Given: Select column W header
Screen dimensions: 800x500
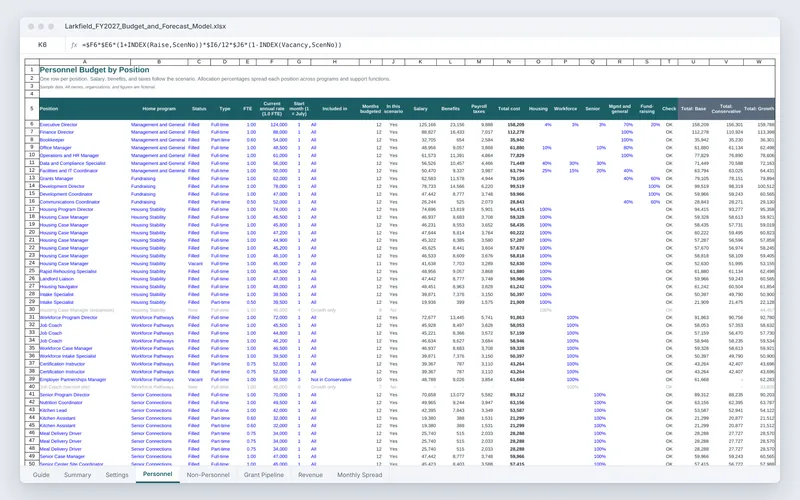Looking at the screenshot, I should [759, 62].
